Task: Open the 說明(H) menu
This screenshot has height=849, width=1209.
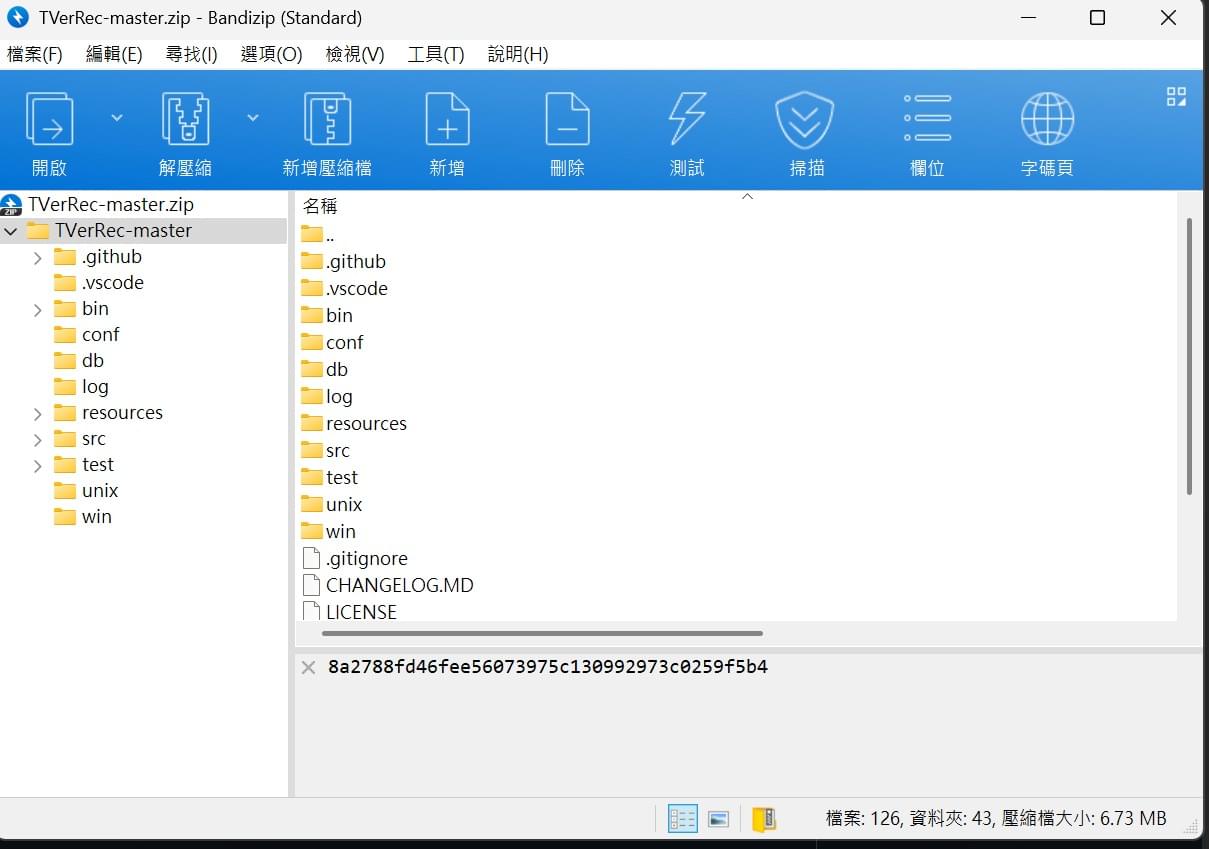Action: [518, 55]
